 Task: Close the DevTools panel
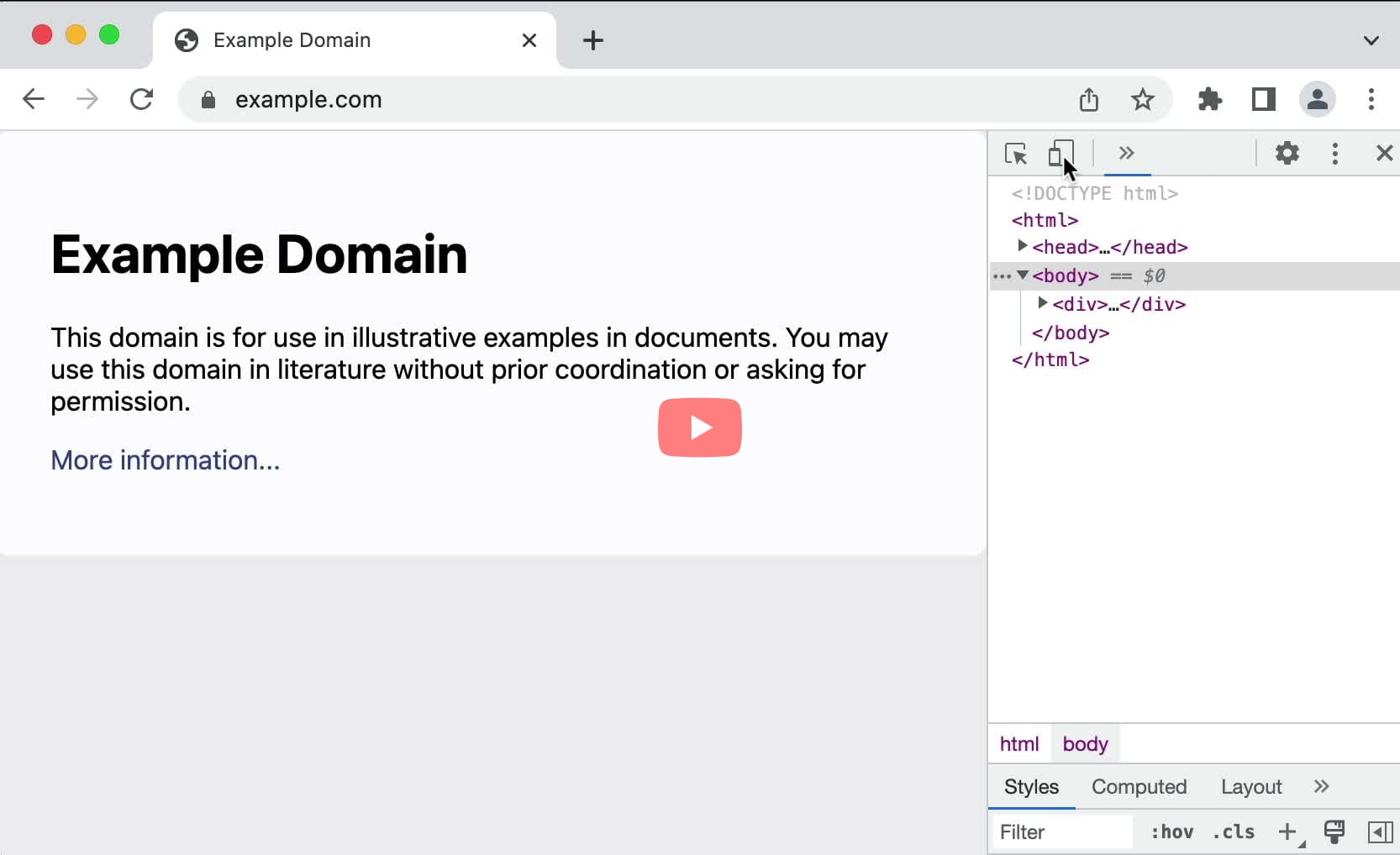tap(1384, 153)
